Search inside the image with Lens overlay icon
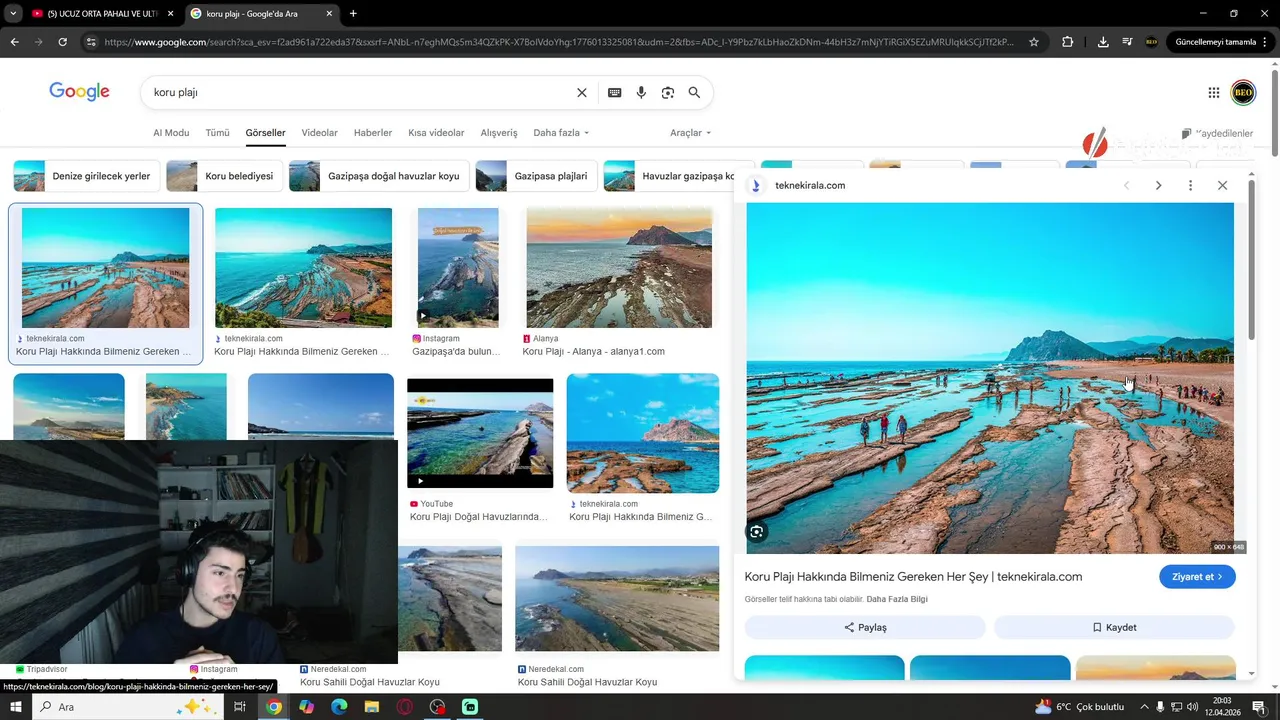1280x720 pixels. (x=756, y=532)
